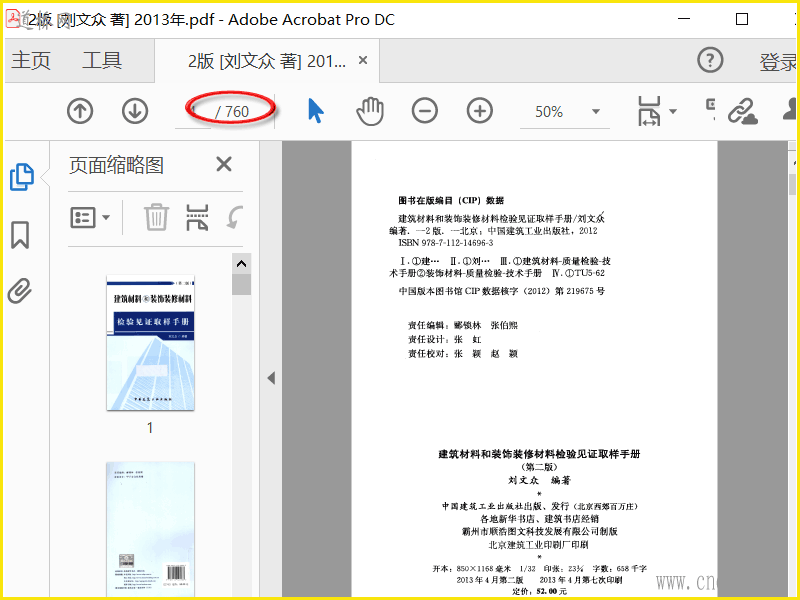
Task: Toggle the page thumbnails panel icon
Action: pyautogui.click(x=22, y=177)
